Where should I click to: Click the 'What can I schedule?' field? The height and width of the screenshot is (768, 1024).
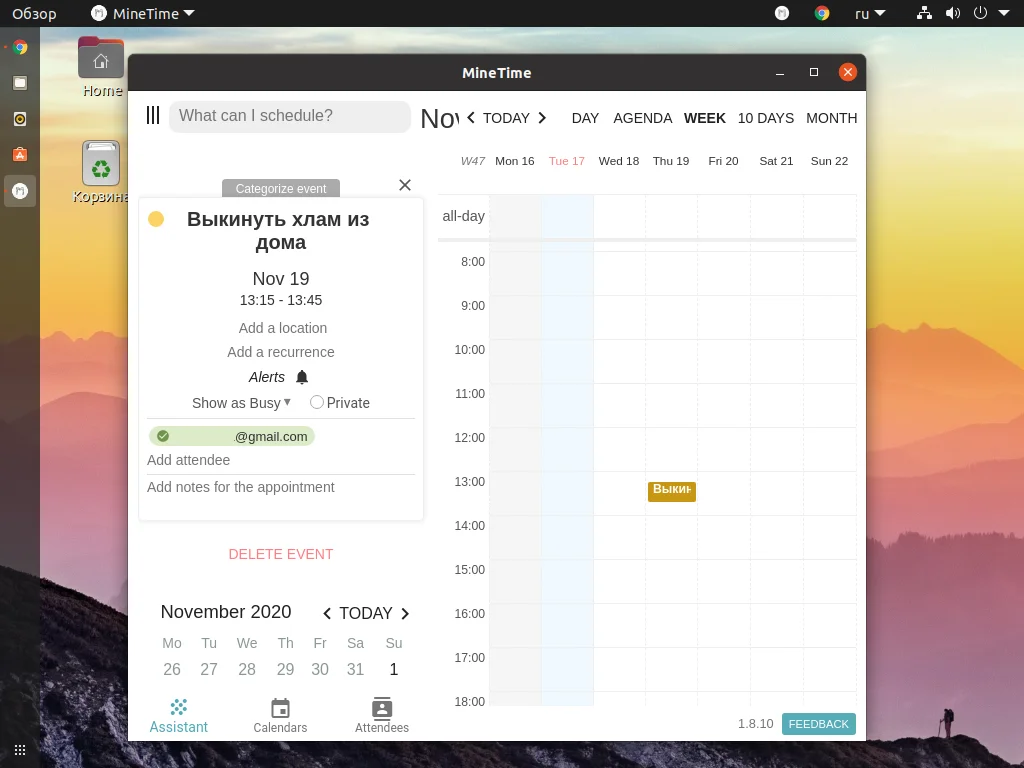pyautogui.click(x=290, y=116)
